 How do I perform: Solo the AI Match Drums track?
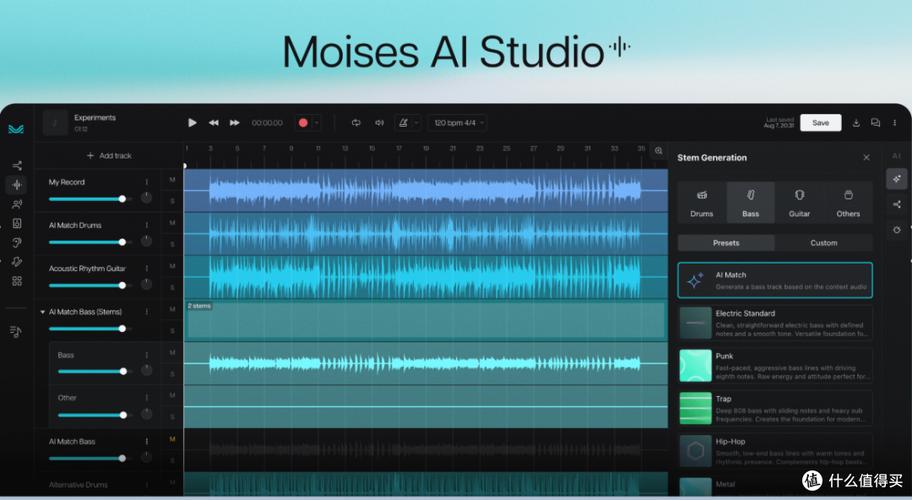tap(172, 244)
